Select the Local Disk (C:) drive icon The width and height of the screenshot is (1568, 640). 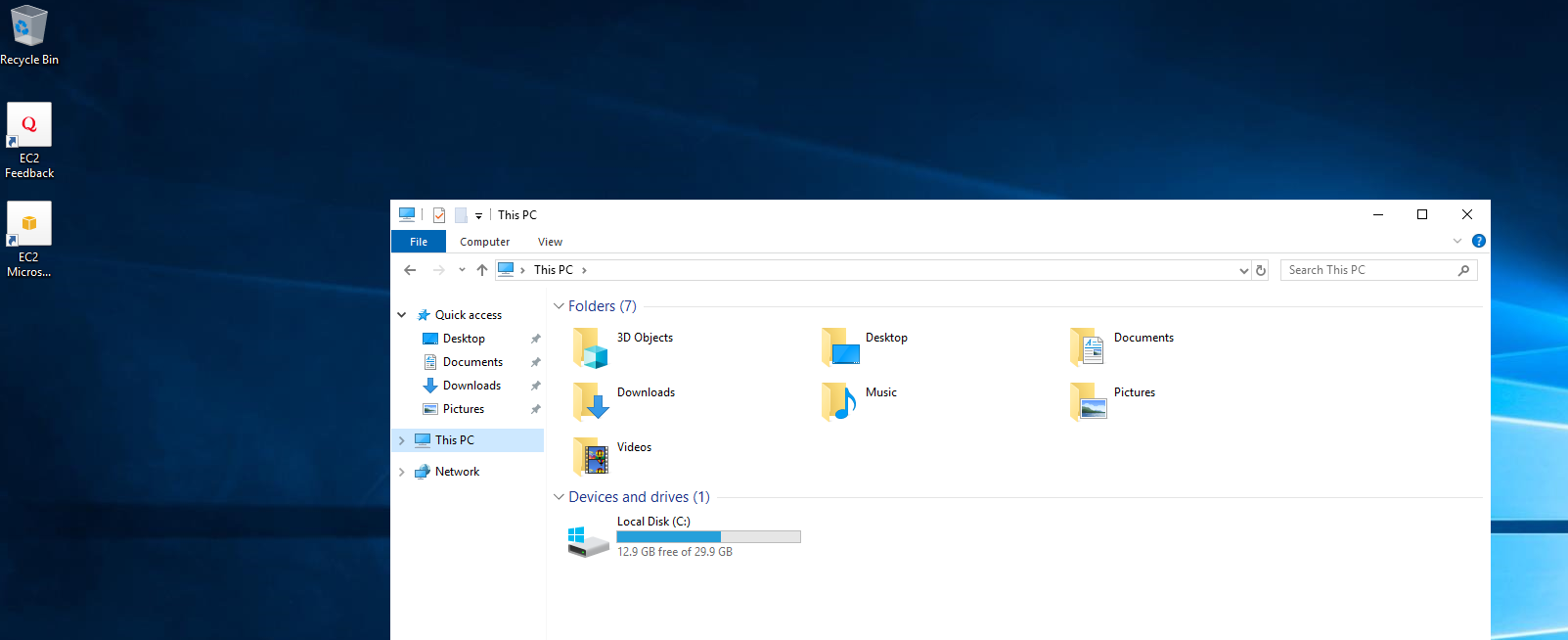(588, 541)
